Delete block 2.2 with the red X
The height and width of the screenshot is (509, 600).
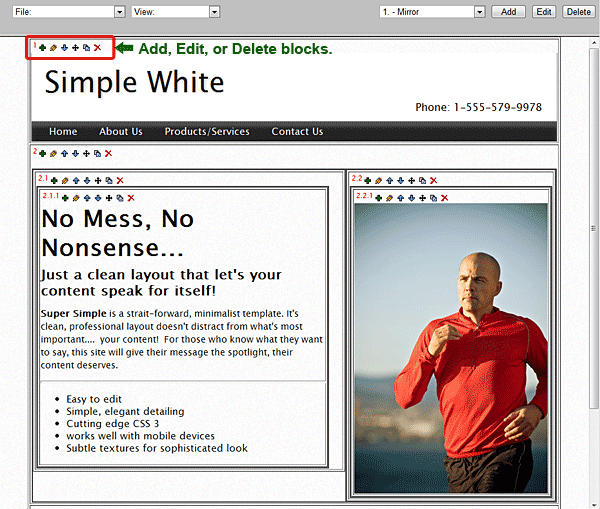tap(432, 181)
